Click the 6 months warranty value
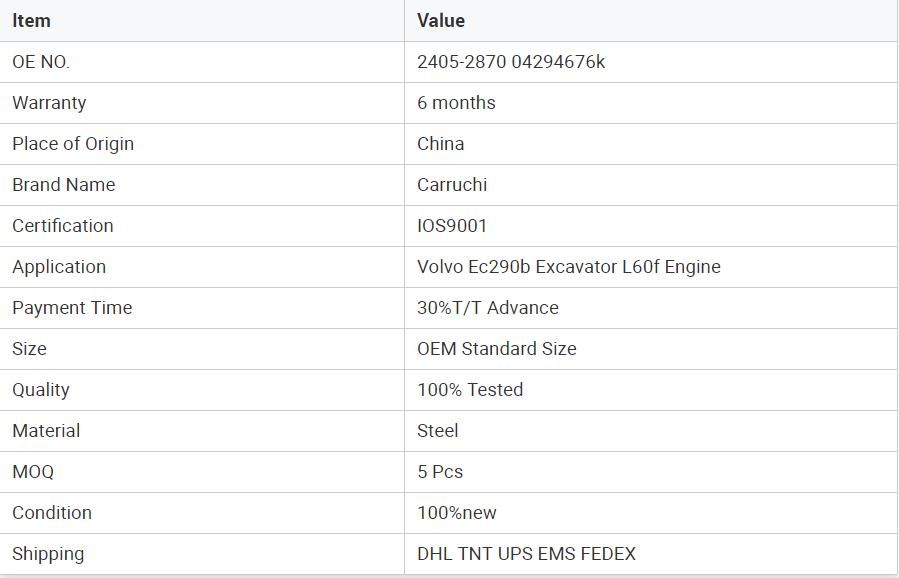The image size is (899, 578). [456, 103]
